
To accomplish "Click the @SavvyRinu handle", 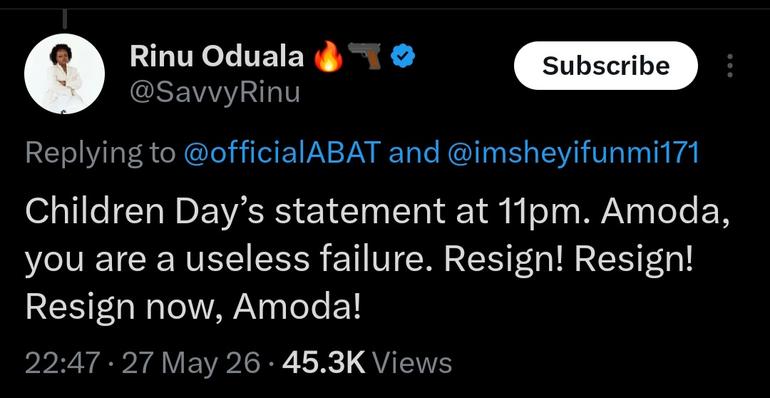I will pyautogui.click(x=215, y=92).
